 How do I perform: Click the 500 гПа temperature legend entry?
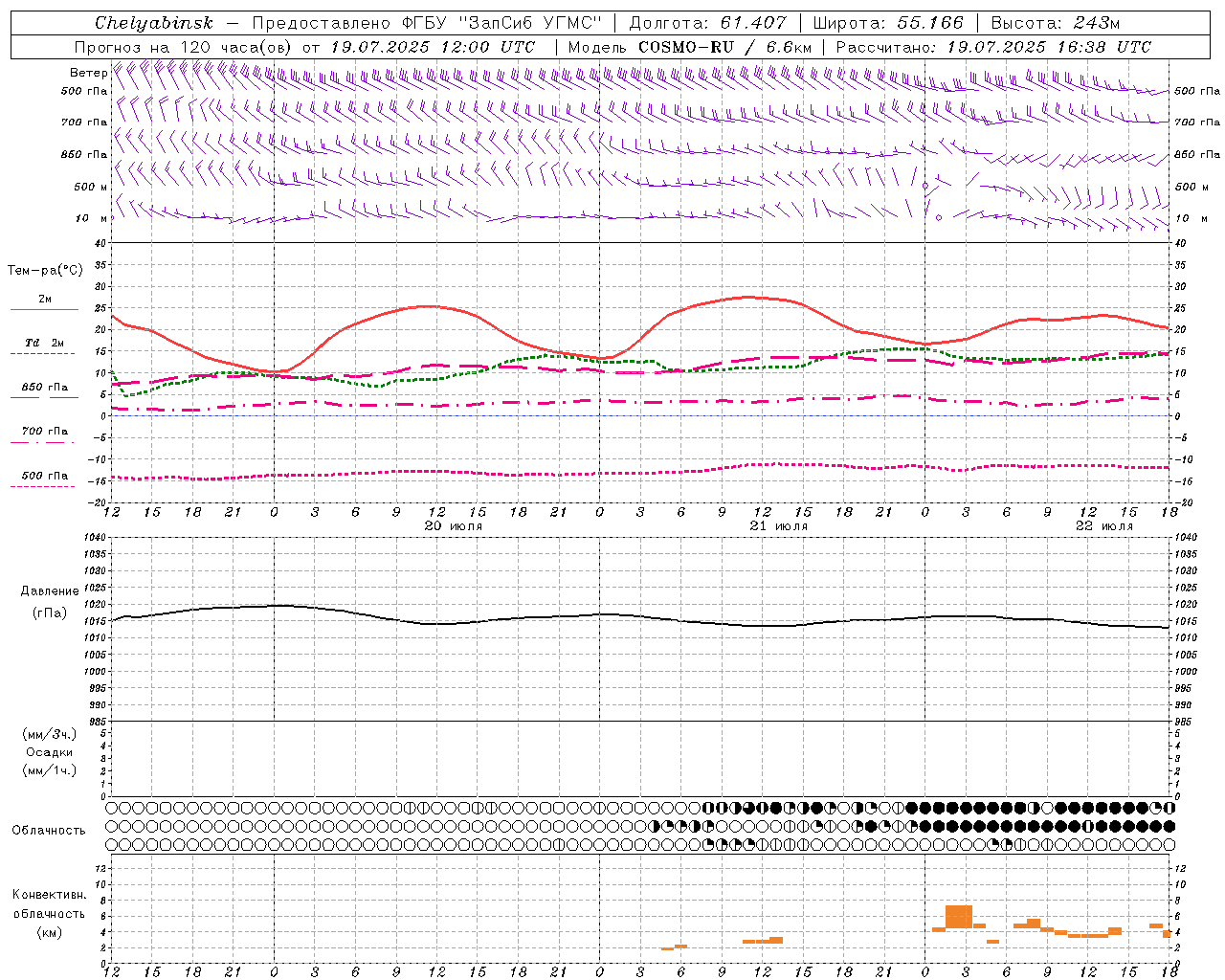click(45, 475)
